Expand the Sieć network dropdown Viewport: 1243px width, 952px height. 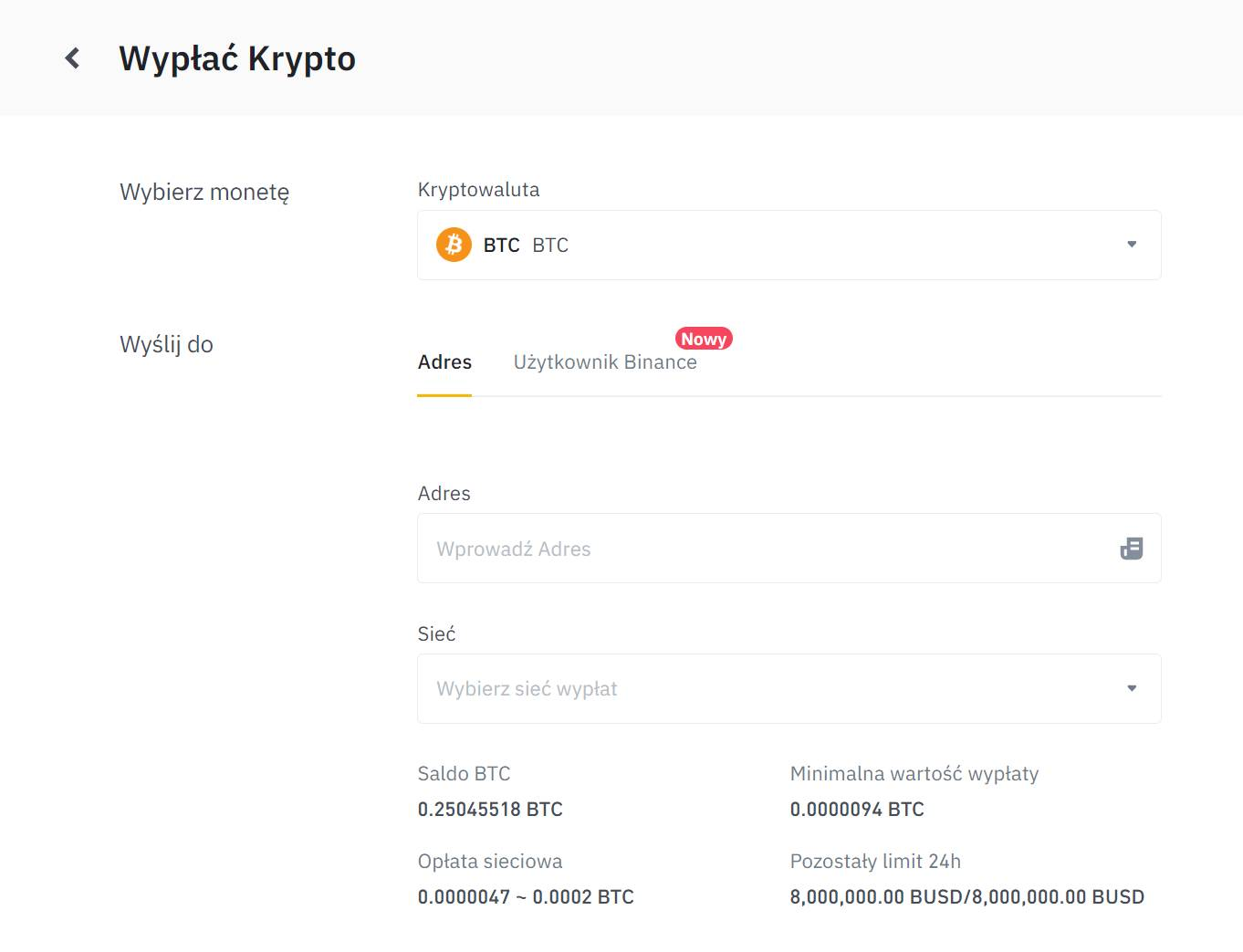(x=789, y=689)
